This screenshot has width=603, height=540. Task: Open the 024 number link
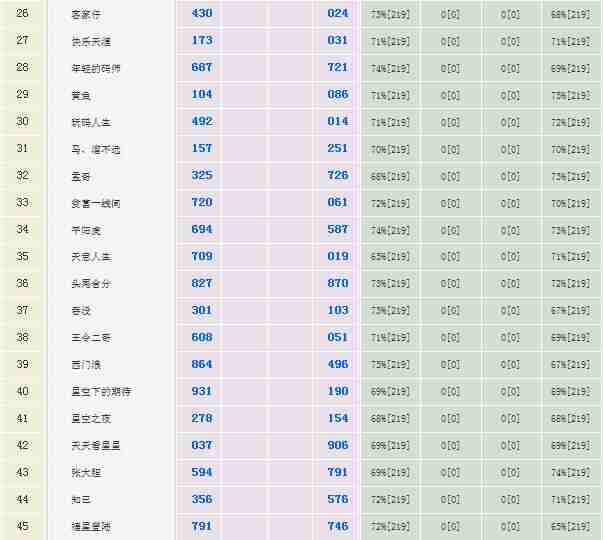tap(337, 14)
